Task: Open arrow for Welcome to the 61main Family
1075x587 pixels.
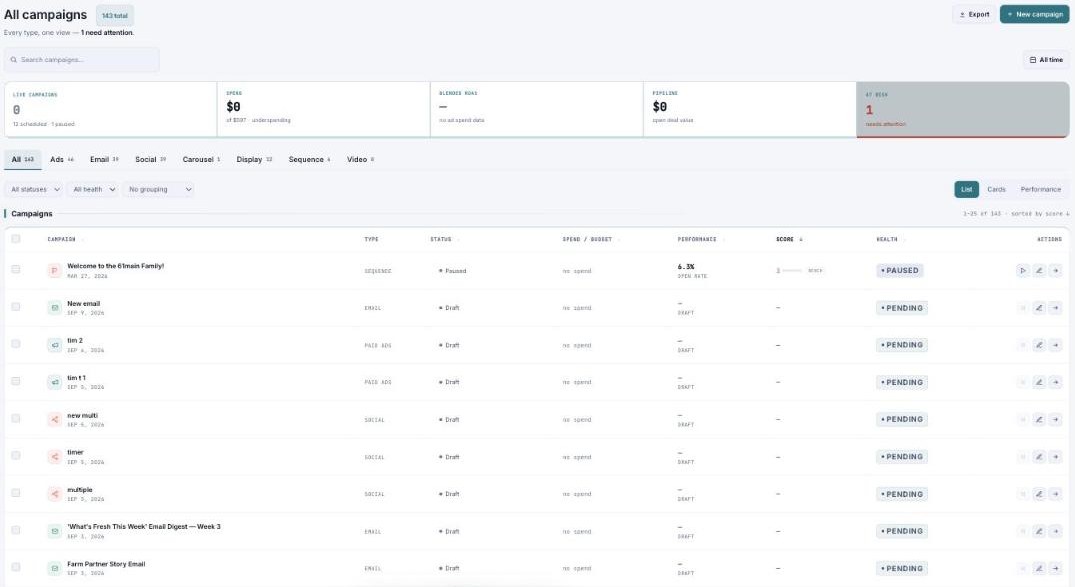Action: click(1055, 271)
